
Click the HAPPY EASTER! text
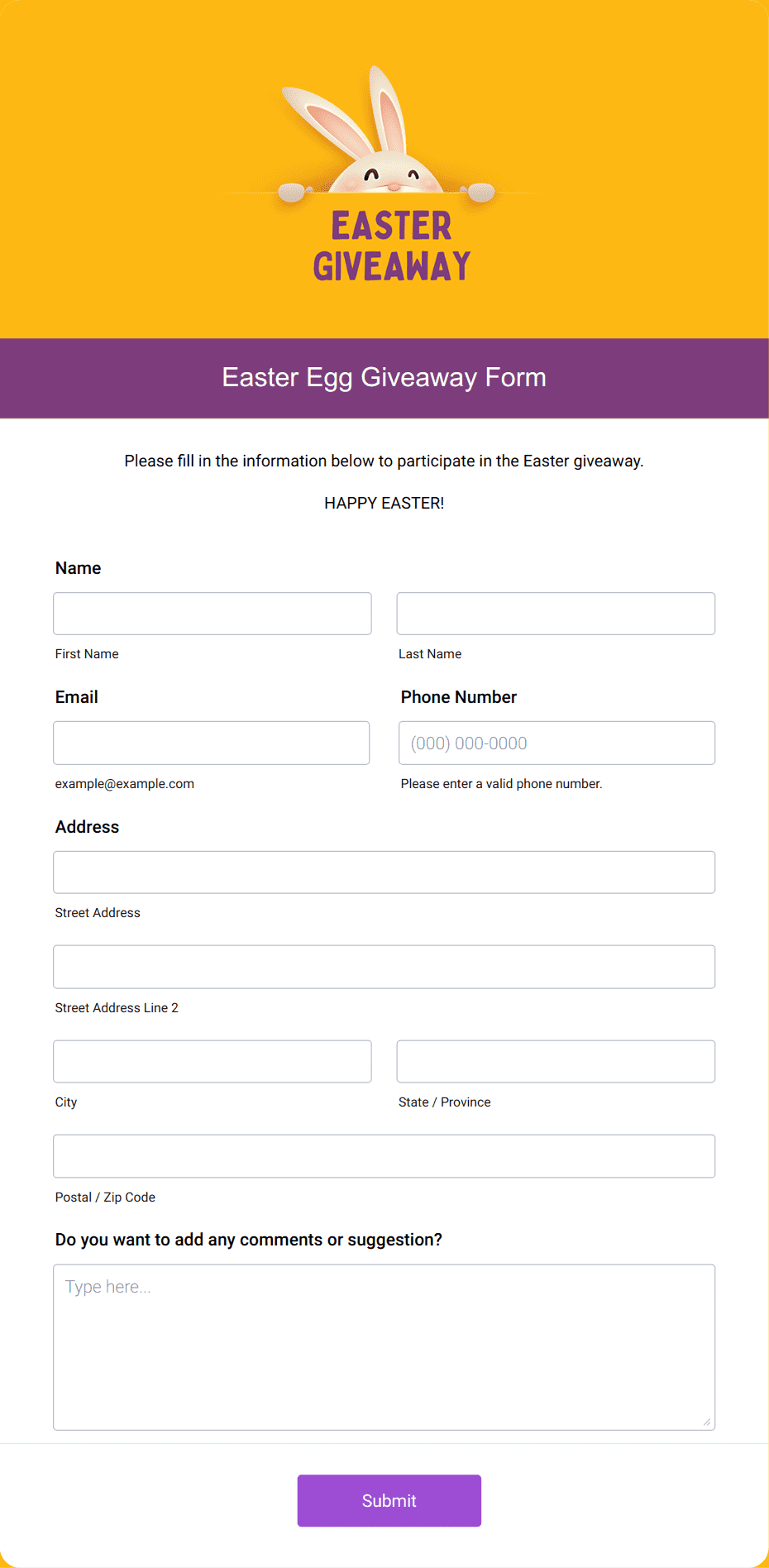coord(384,503)
